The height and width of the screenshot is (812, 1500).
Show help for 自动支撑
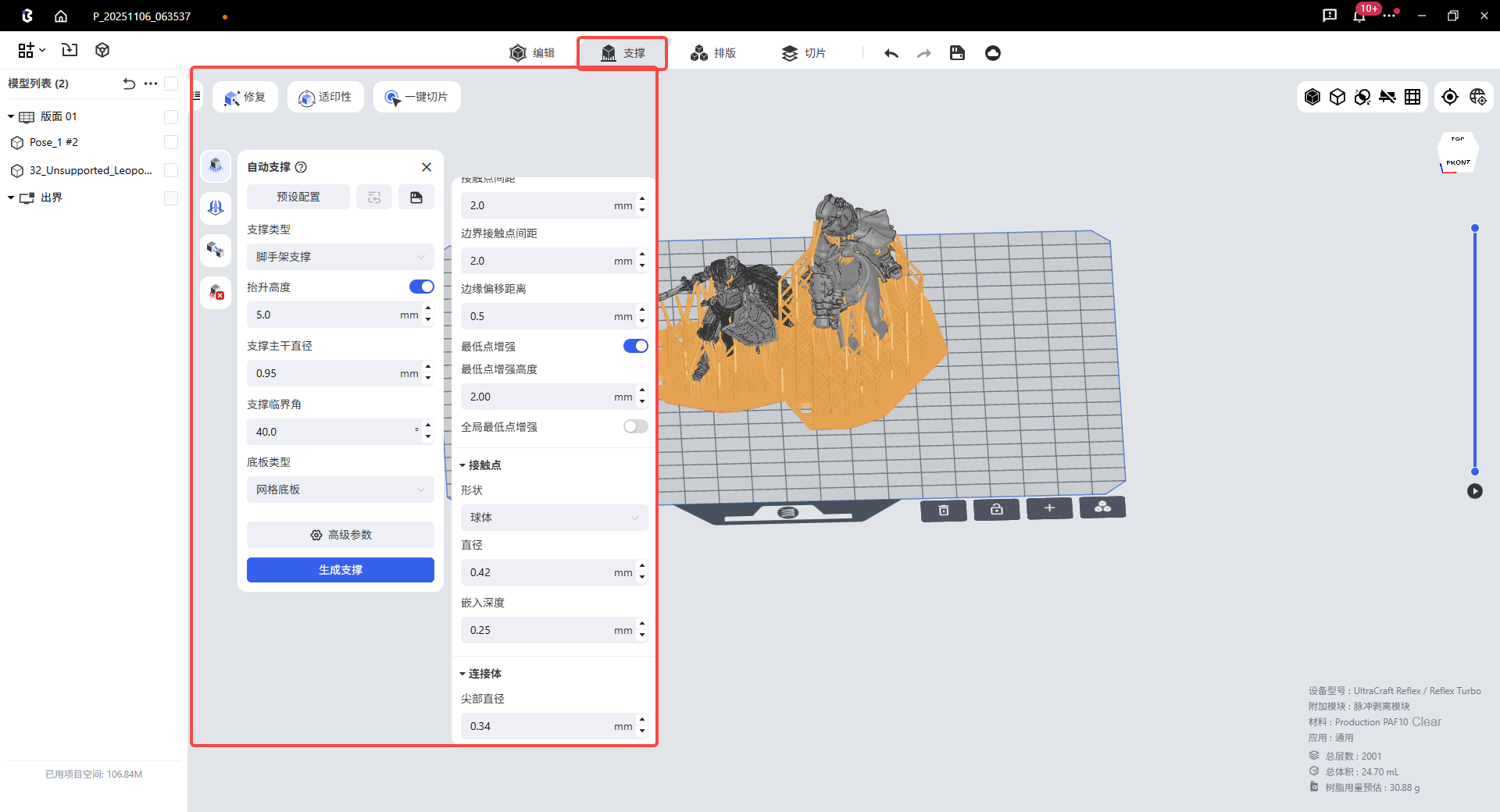pos(301,167)
